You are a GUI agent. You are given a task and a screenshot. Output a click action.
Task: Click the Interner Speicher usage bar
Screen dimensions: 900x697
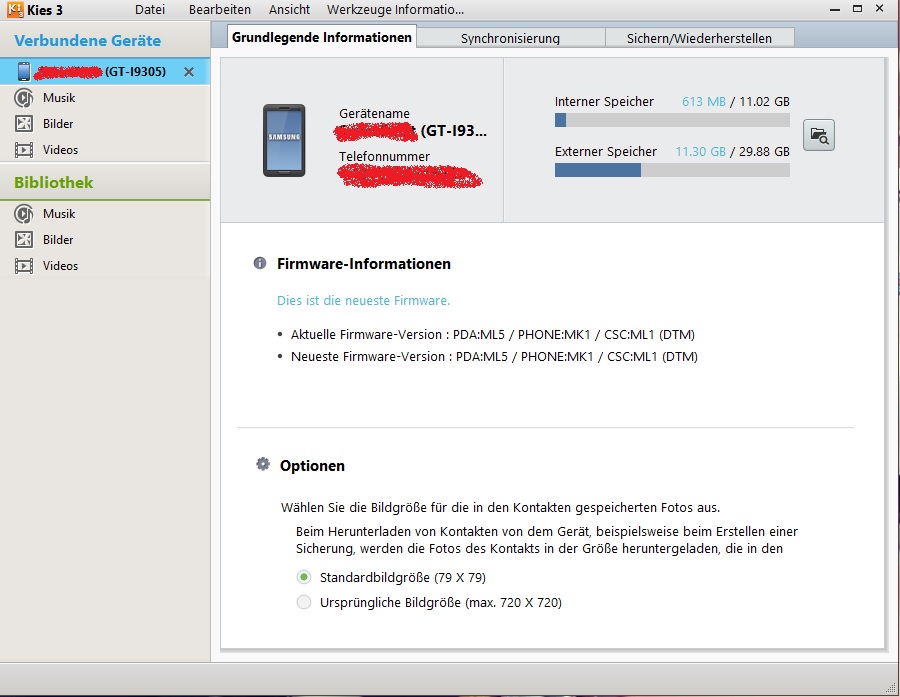[x=672, y=120]
